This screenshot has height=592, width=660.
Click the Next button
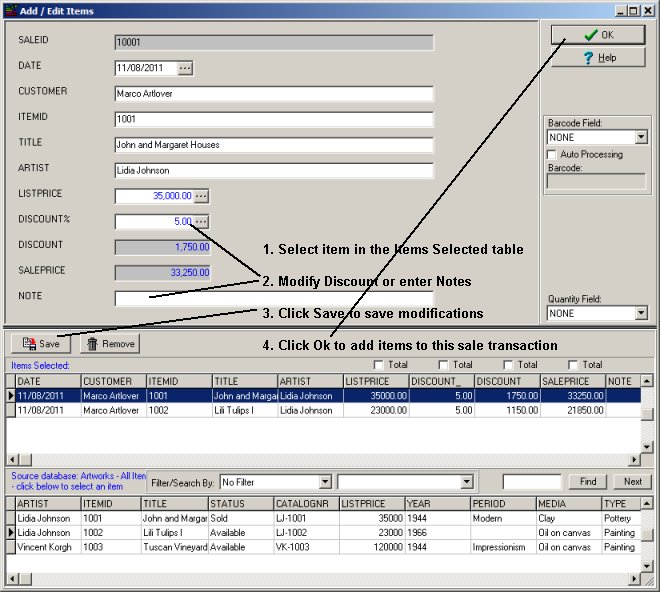pos(633,481)
